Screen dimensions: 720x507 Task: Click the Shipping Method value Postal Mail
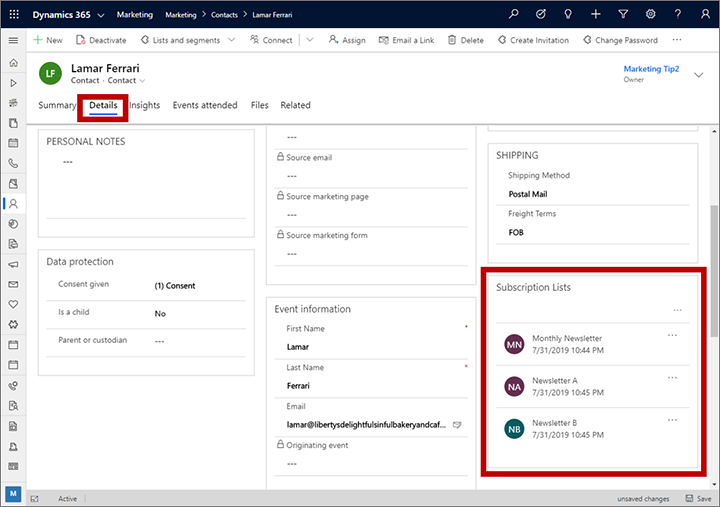point(528,194)
